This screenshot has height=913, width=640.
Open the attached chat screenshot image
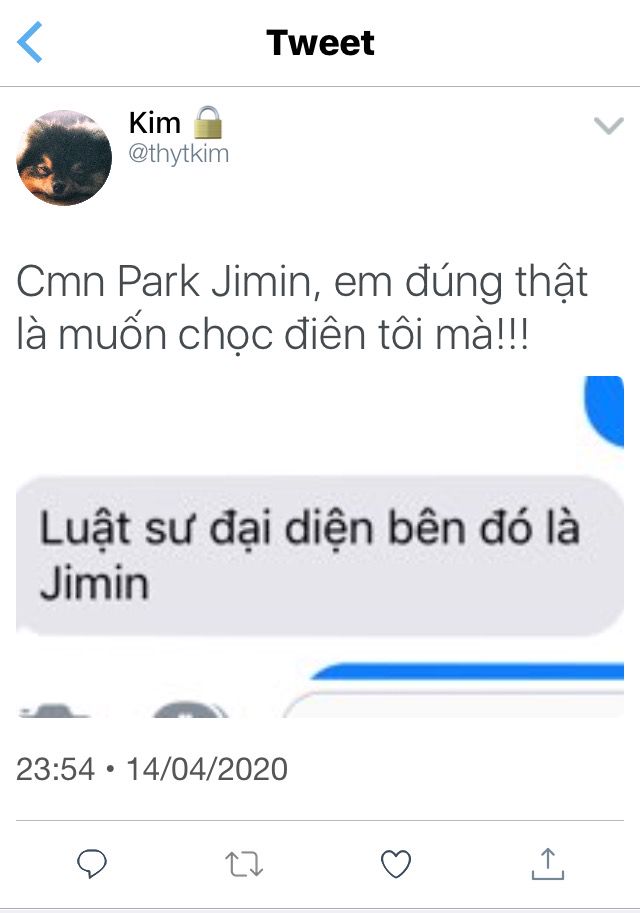pyautogui.click(x=320, y=546)
